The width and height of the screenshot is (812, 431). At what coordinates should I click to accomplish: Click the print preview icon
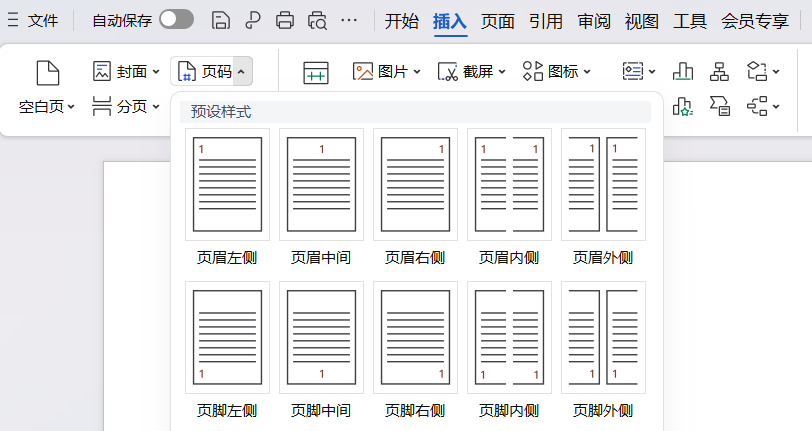317,21
